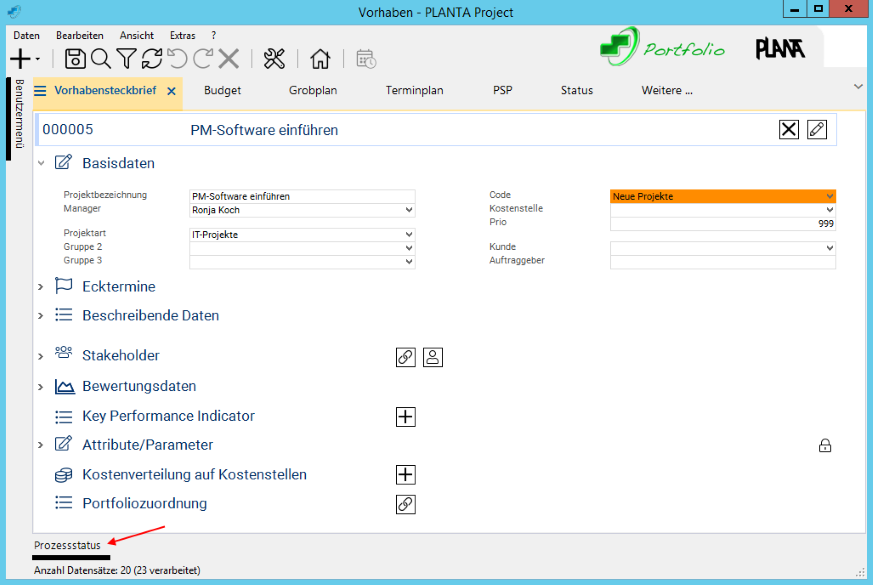
Task: Click the Redo arrow icon
Action: 203,58
